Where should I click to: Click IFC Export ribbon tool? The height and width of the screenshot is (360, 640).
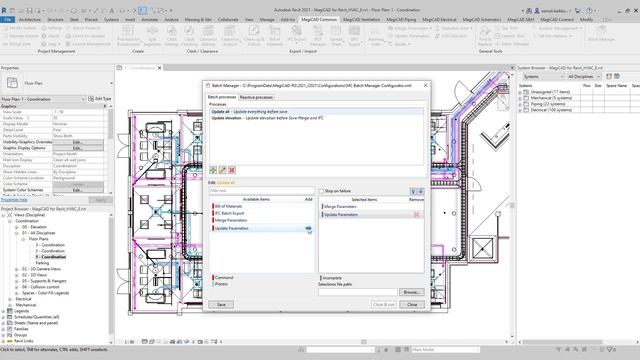click(297, 34)
